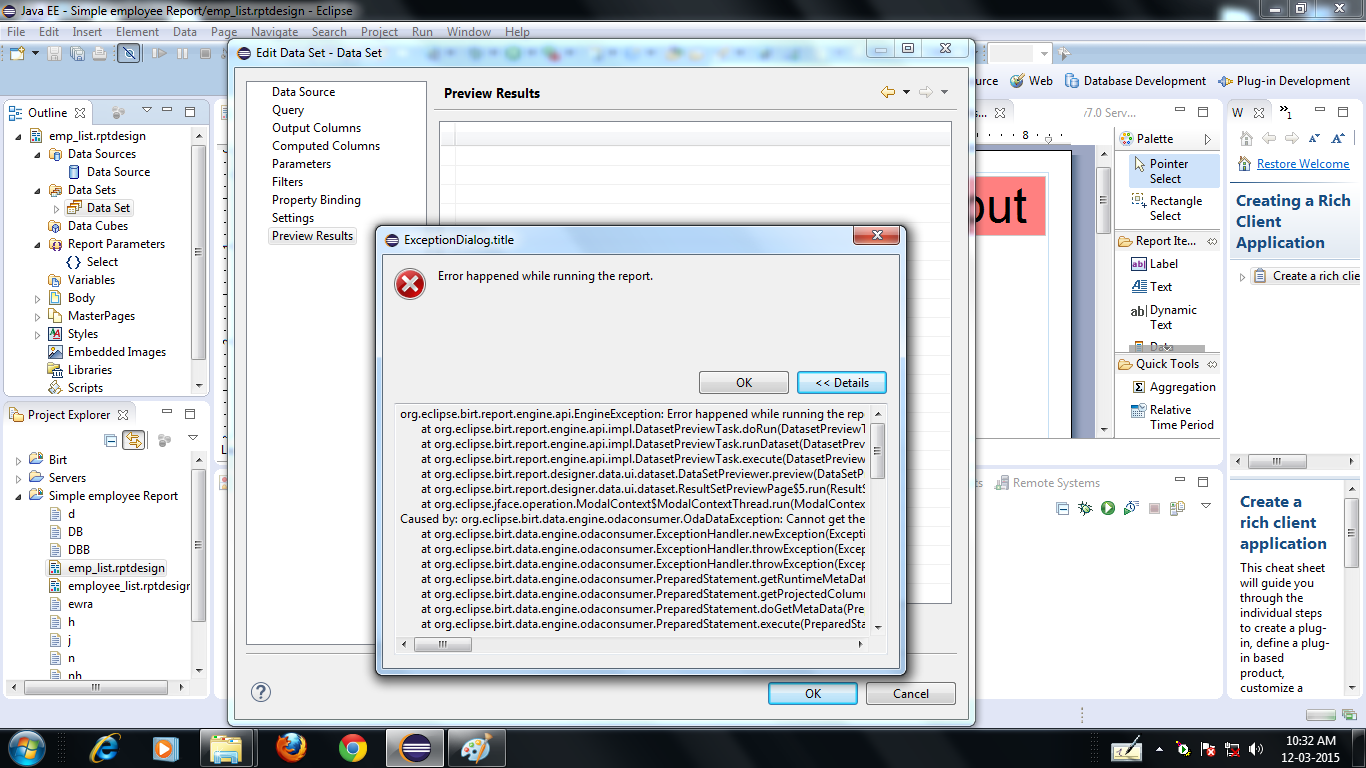Switch to Plug-in Development perspective
The width and height of the screenshot is (1366, 768).
tap(1284, 81)
